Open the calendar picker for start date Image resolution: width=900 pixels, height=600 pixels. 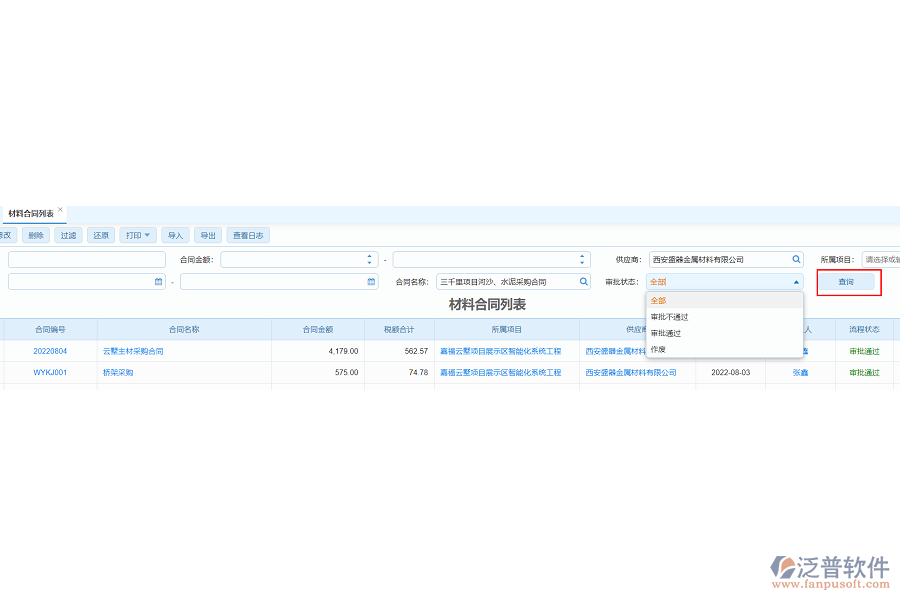(158, 282)
